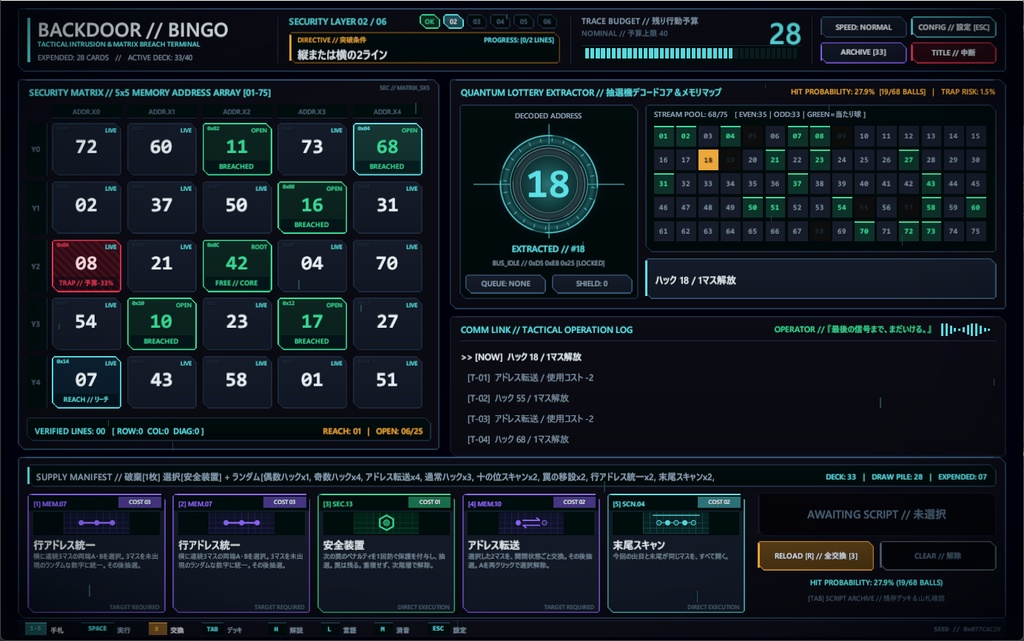The image size is (1024, 641).
Task: Click green ball 01 in stream pool
Action: [664, 136]
